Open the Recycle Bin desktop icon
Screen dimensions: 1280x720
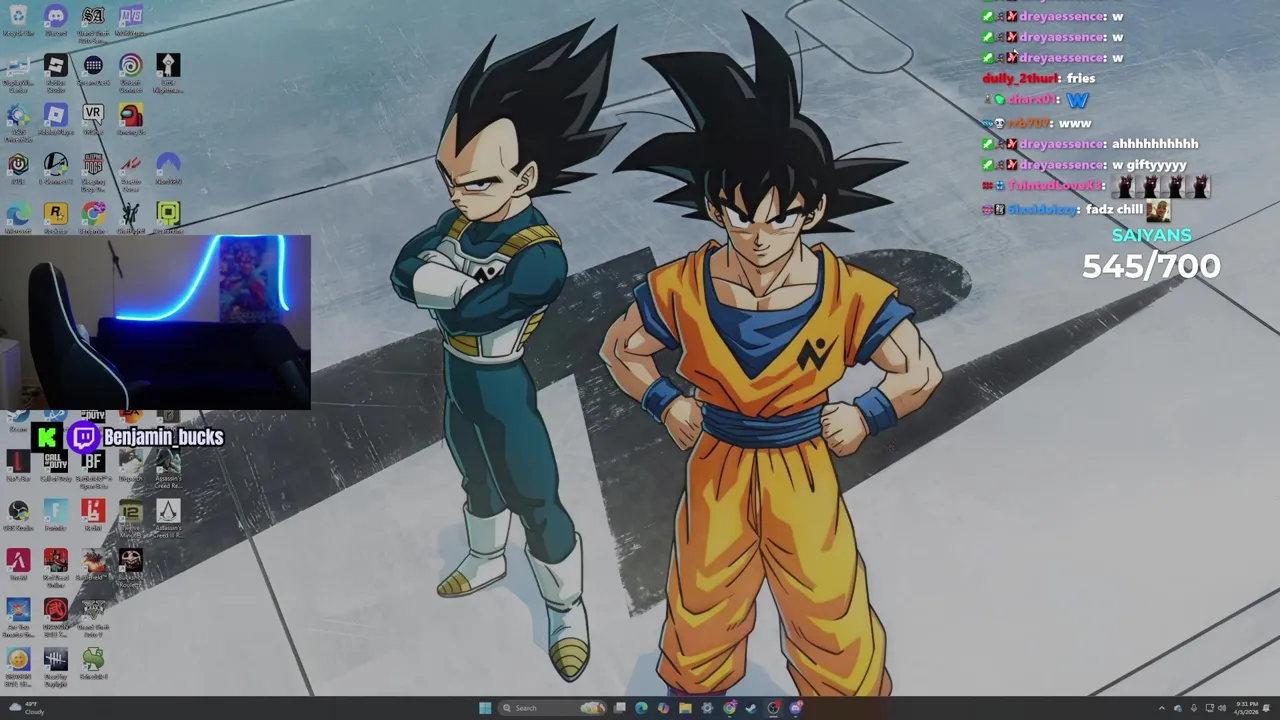[18, 21]
